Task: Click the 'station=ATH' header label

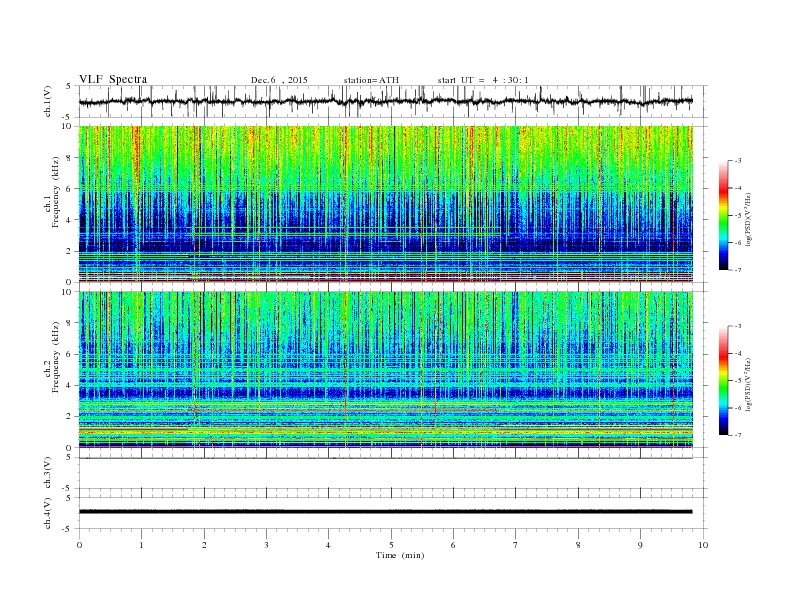Action: (371, 80)
